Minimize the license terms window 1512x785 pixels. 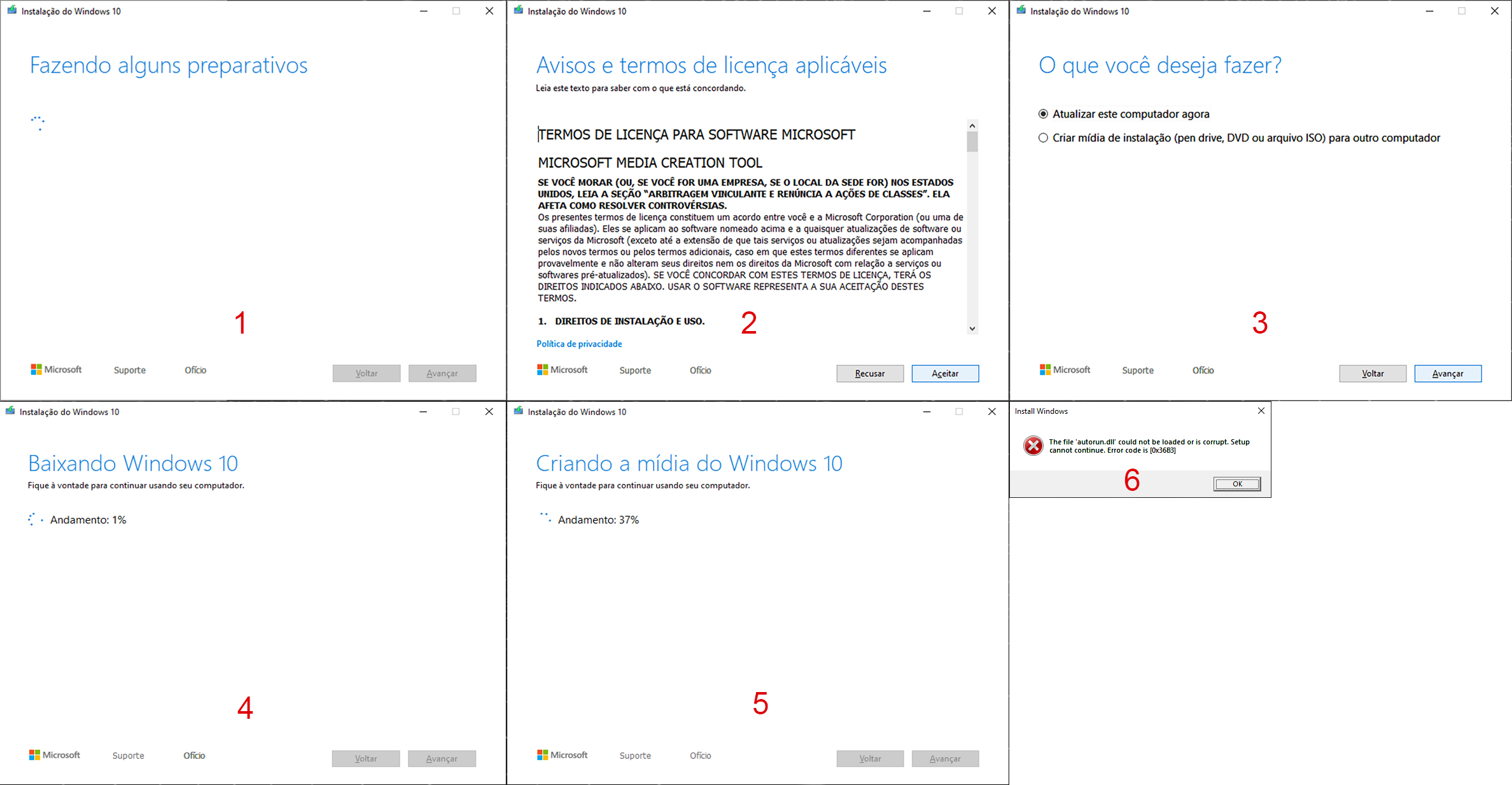[x=927, y=11]
